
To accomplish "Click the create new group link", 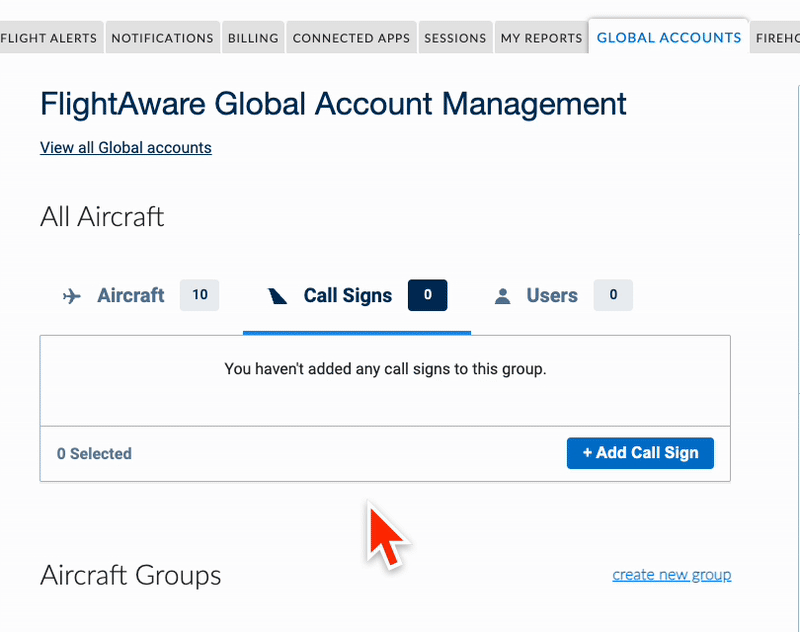I will coord(671,575).
